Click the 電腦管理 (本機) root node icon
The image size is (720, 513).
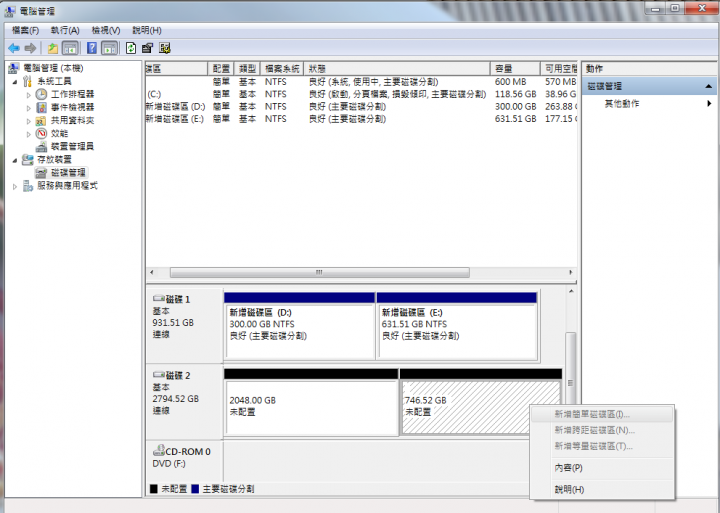coord(14,68)
